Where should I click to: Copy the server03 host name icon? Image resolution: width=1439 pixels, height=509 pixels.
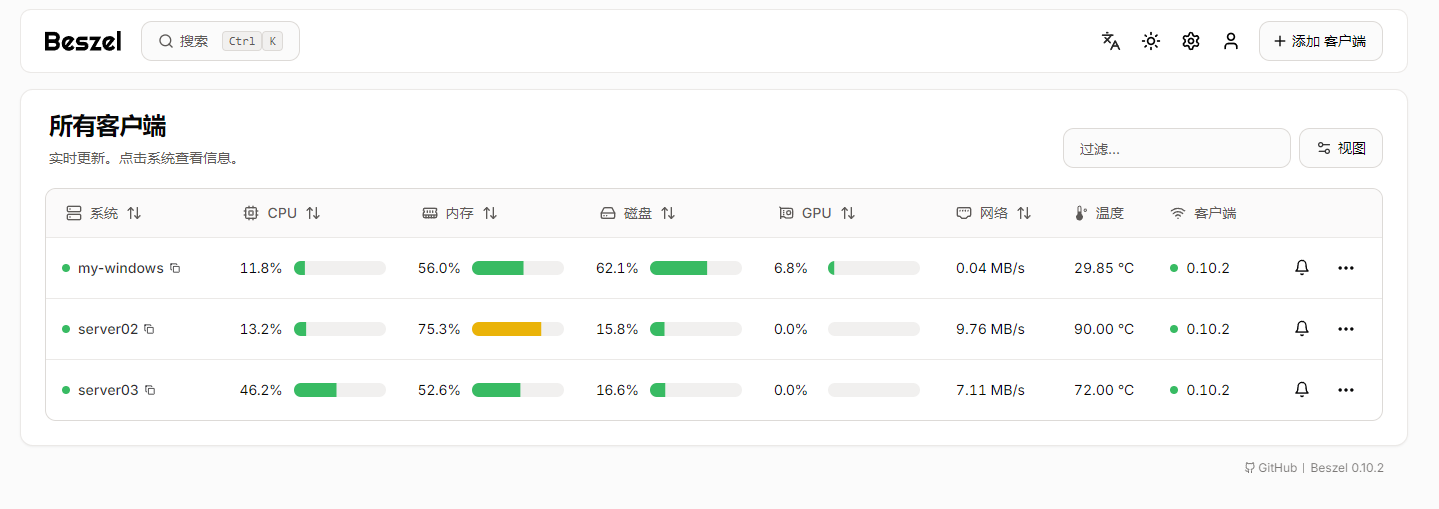(150, 390)
